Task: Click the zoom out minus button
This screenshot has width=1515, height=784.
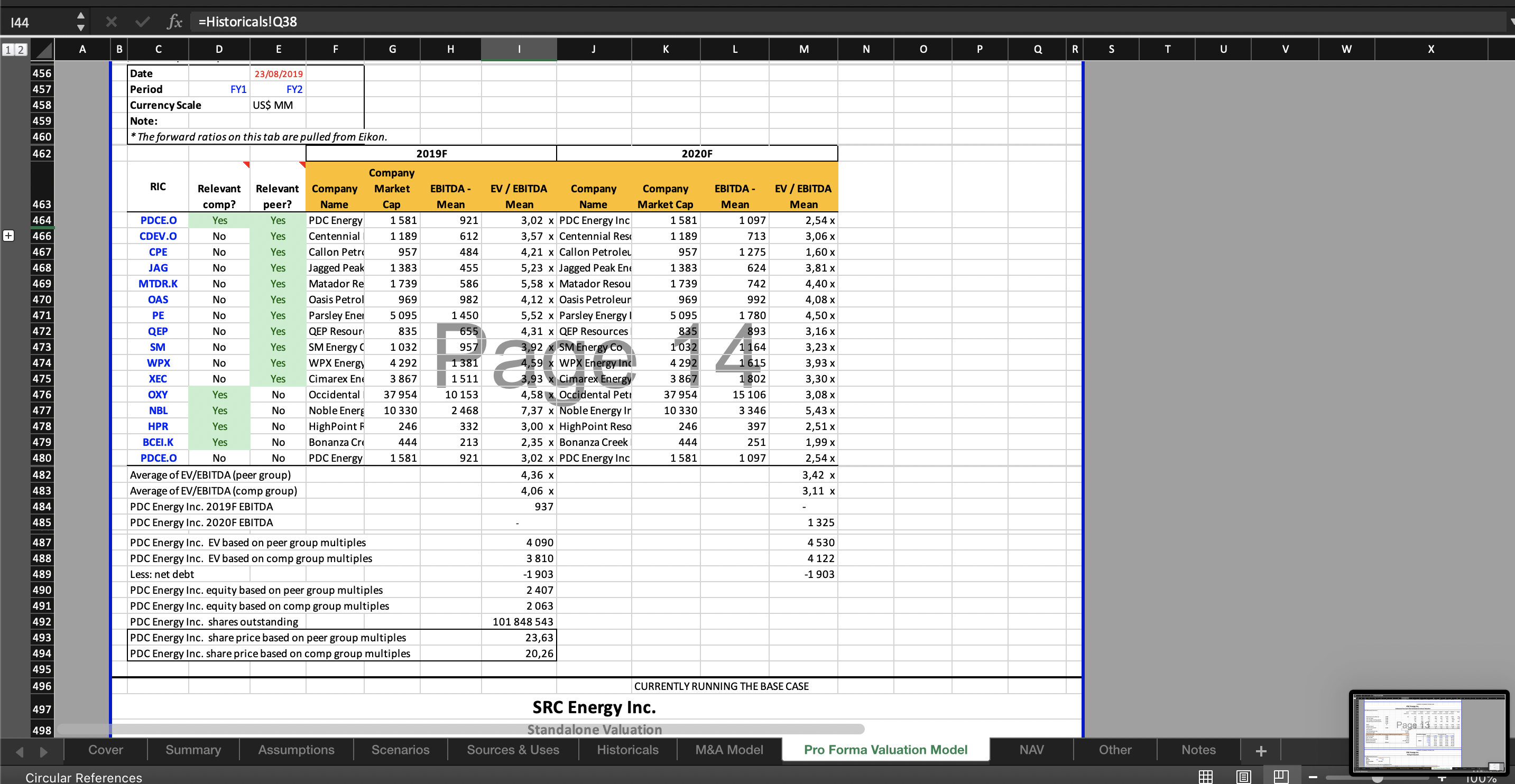Action: pos(1313,778)
